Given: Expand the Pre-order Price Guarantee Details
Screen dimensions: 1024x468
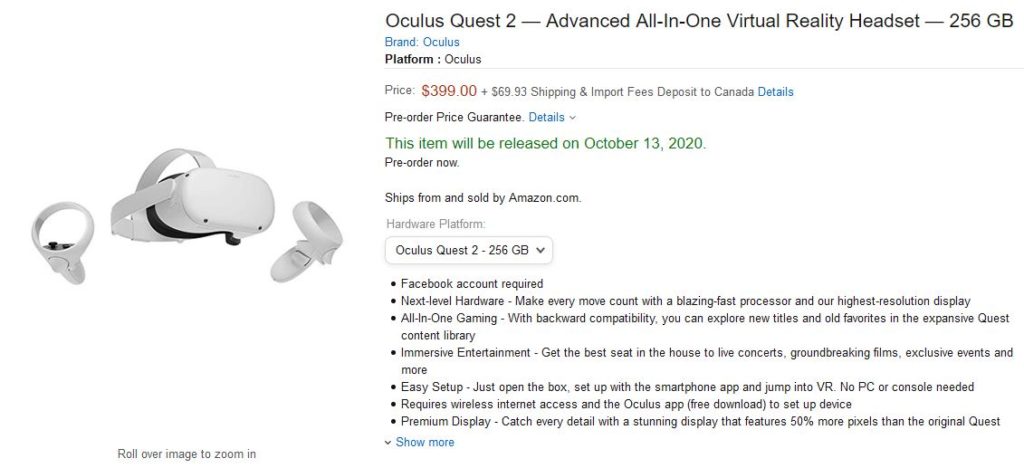Looking at the screenshot, I should 546,118.
